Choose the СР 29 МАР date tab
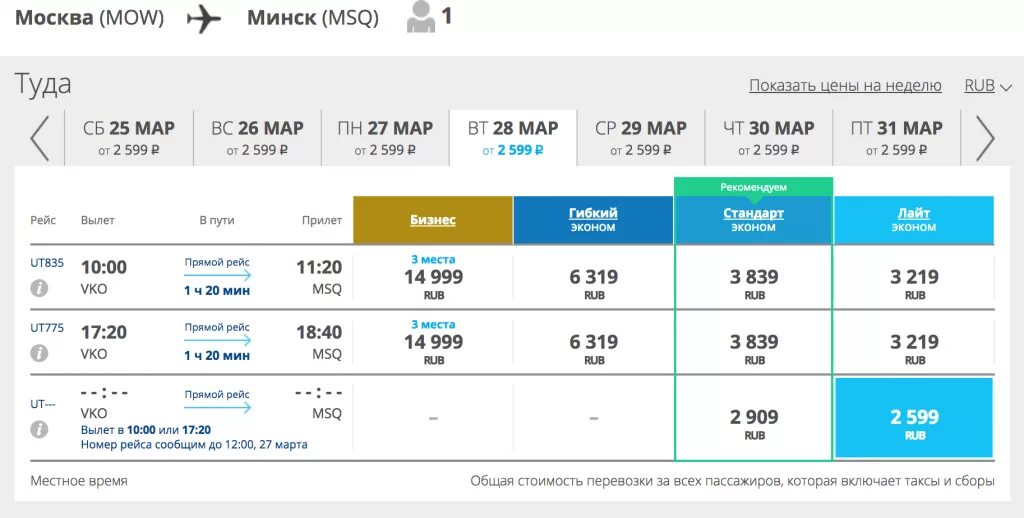 (x=641, y=138)
